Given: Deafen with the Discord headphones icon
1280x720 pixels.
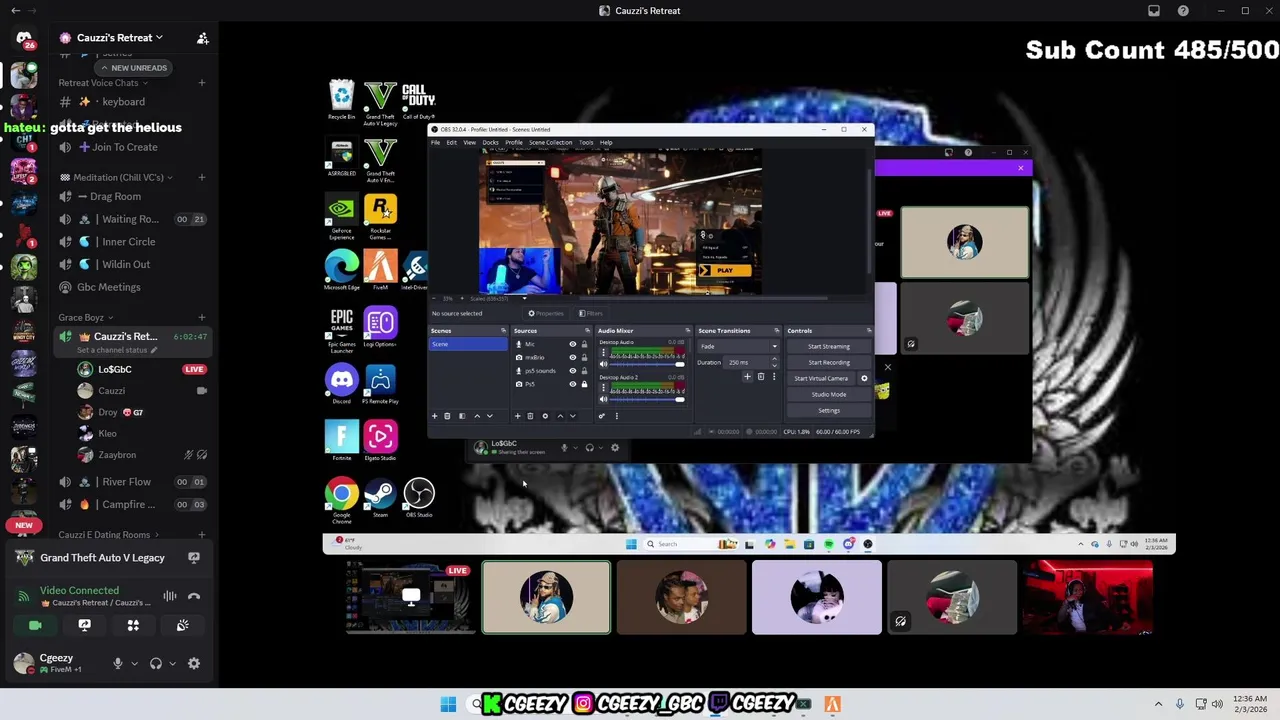Looking at the screenshot, I should pyautogui.click(x=155, y=663).
